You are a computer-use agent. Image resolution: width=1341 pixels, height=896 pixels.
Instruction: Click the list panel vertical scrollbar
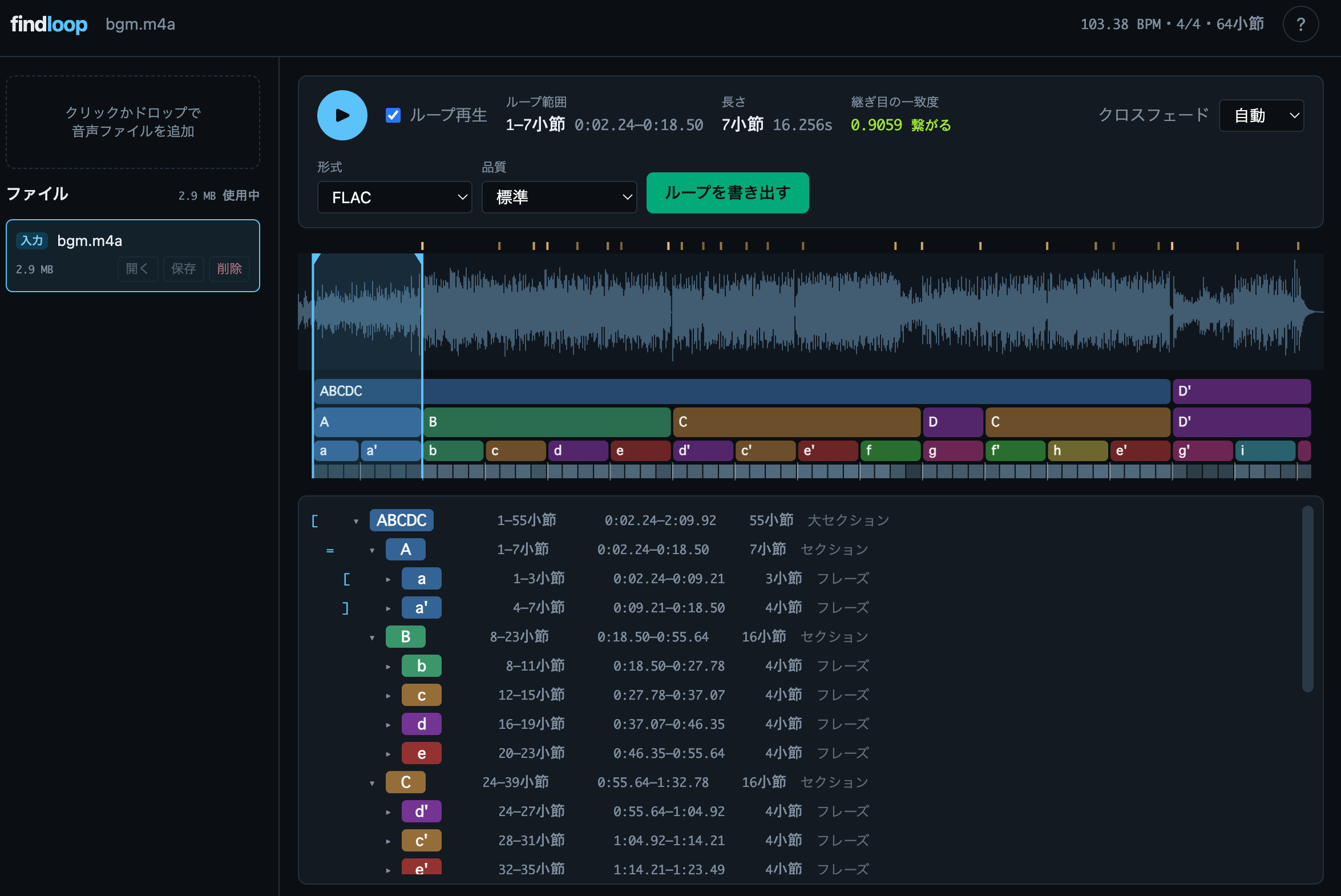(1307, 598)
